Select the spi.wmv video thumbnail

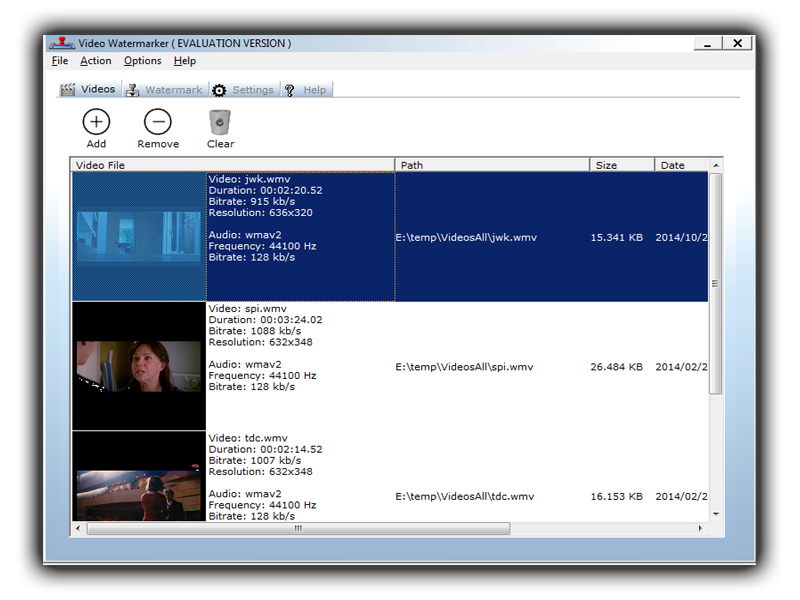click(x=139, y=366)
